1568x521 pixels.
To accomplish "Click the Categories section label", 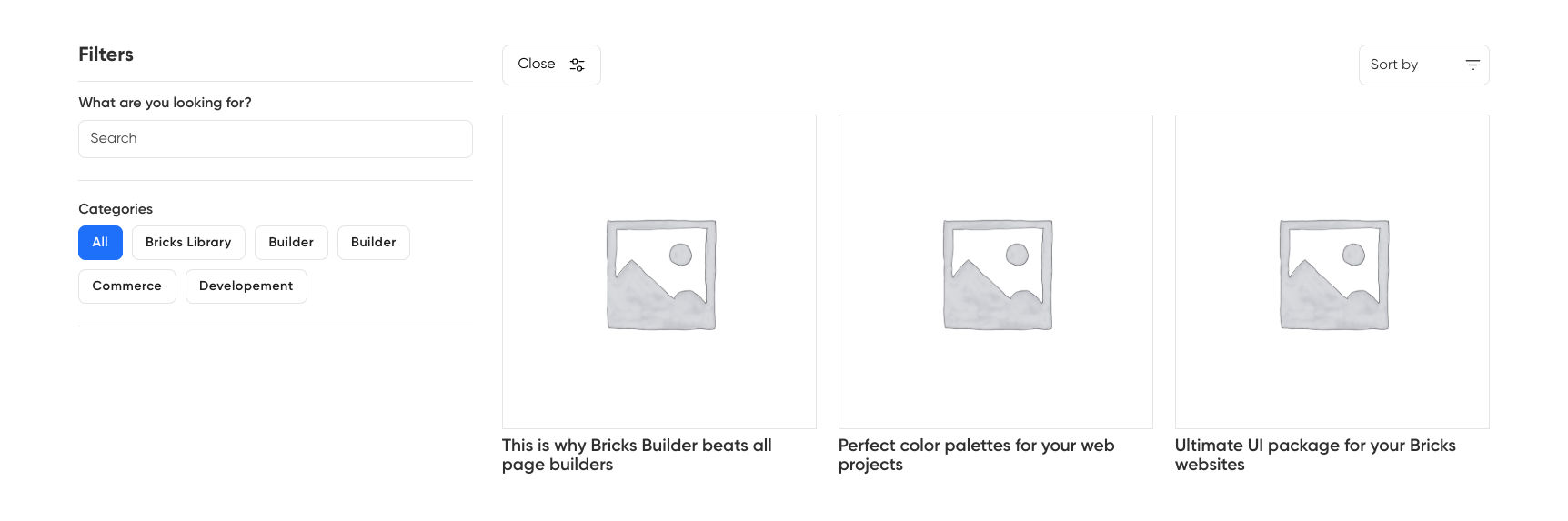I will [x=116, y=209].
